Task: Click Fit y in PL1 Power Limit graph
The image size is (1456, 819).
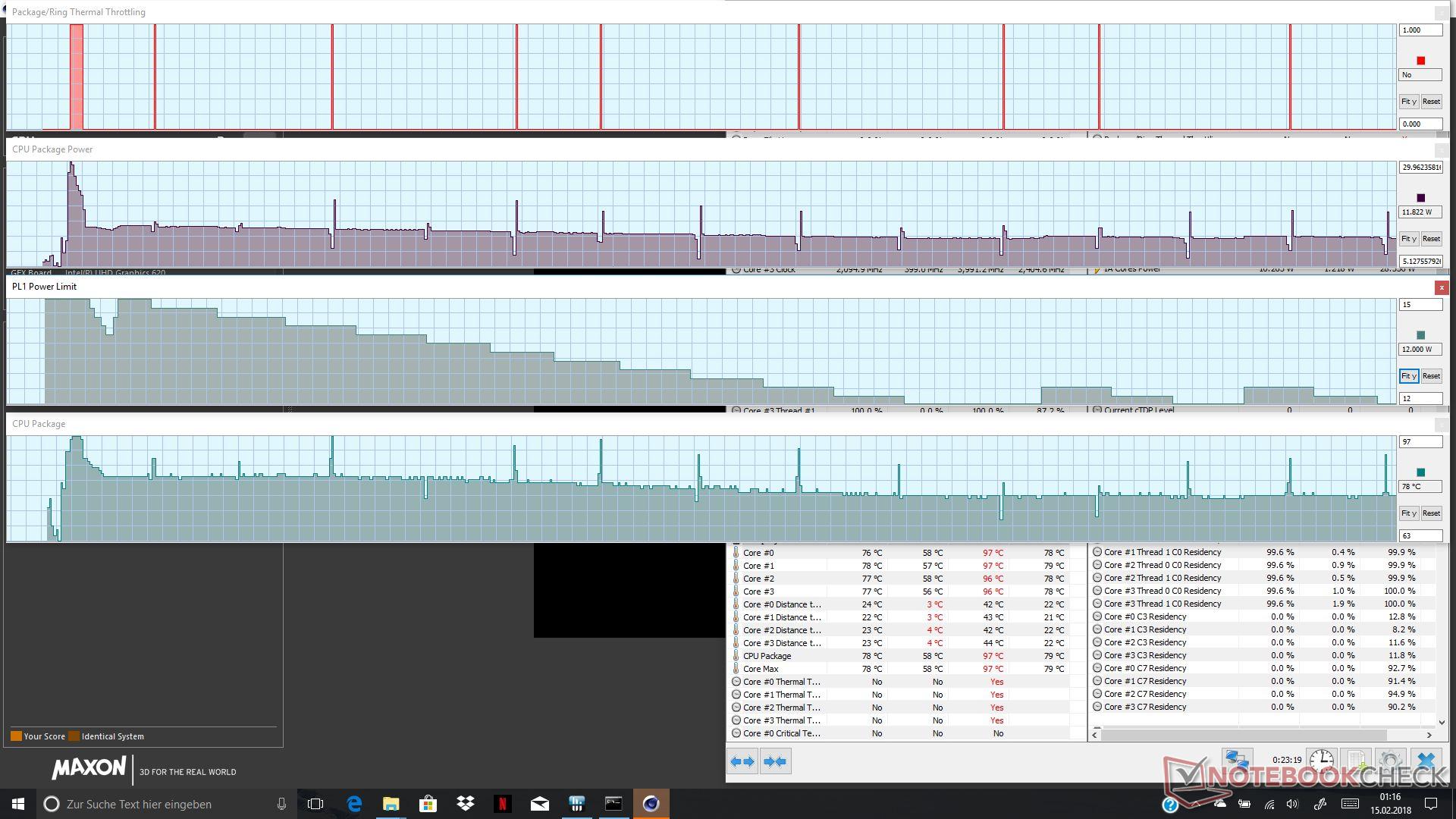Action: tap(1408, 376)
